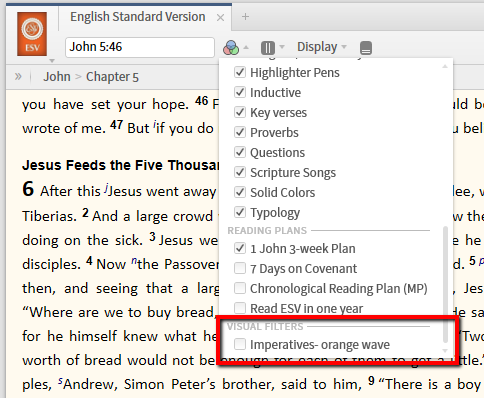This screenshot has width=484, height=398.
Task: Enable 7 Days on Covenant plan
Action: coord(240,268)
